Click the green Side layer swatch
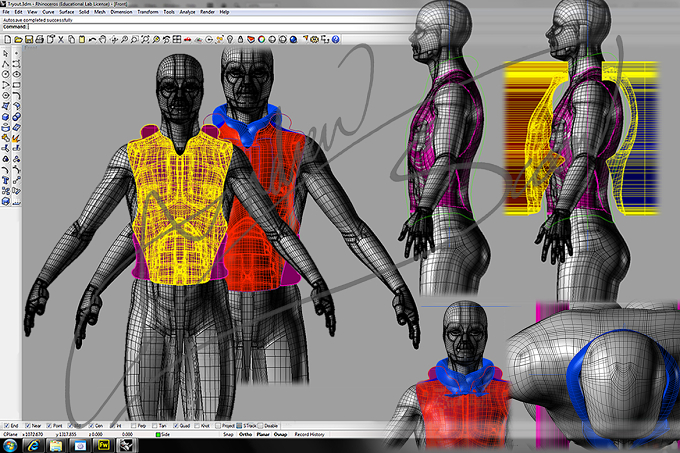Screen dimensions: 680x453 click(158, 434)
